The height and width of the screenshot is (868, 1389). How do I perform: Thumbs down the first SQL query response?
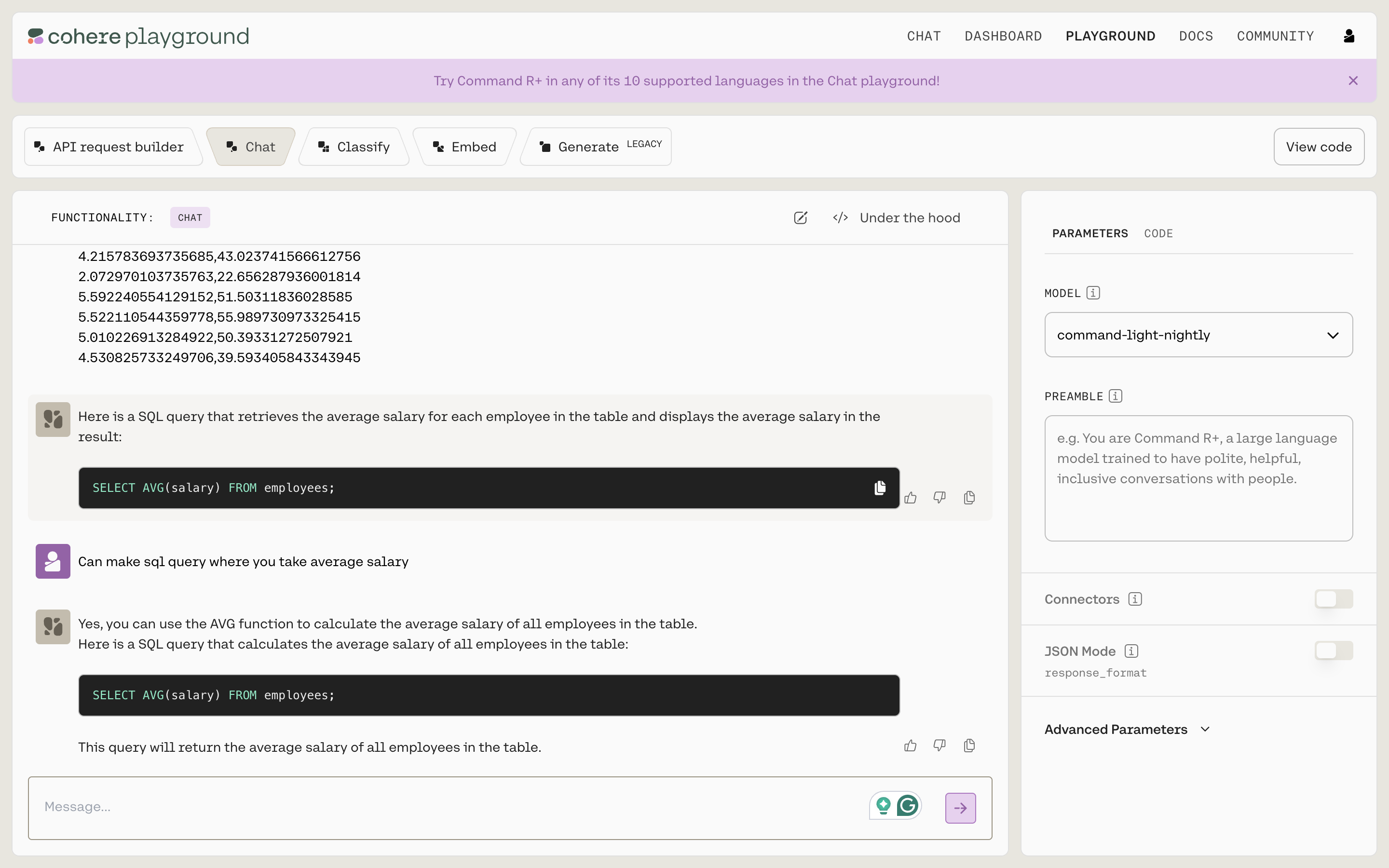[940, 498]
